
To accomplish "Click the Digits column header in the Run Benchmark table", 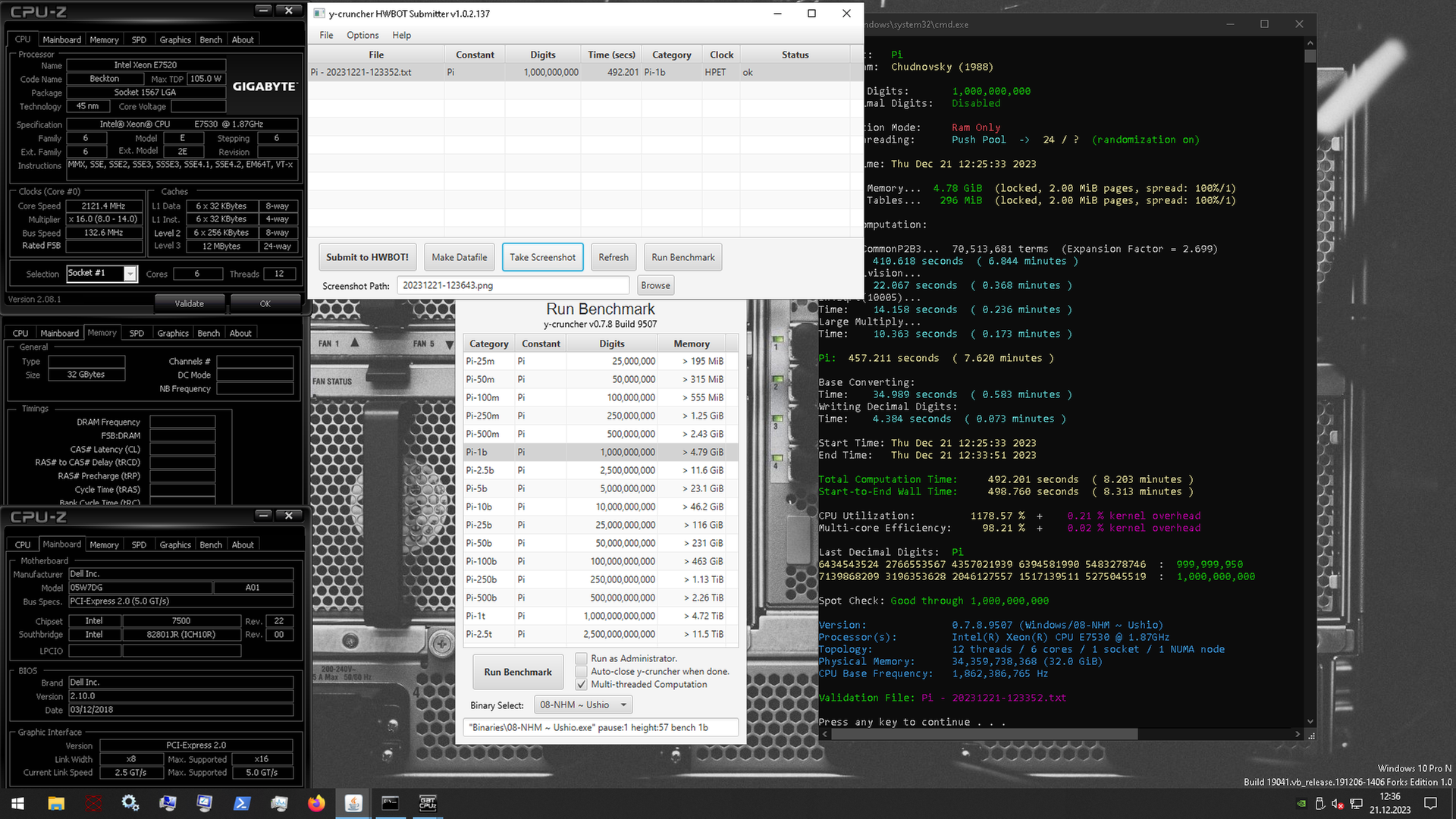I will pyautogui.click(x=612, y=344).
